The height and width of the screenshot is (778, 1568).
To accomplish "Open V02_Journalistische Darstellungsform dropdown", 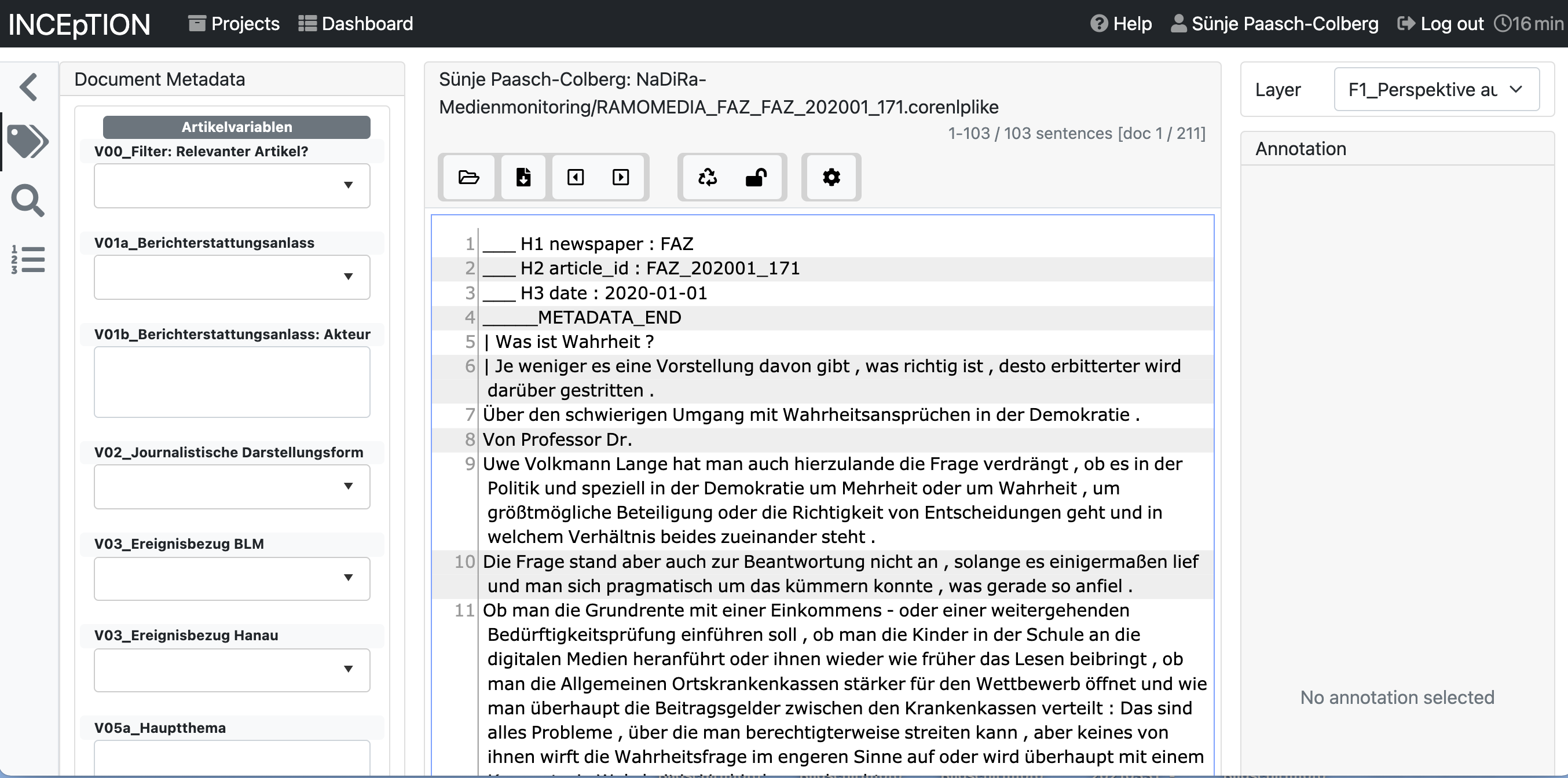I will pyautogui.click(x=232, y=486).
